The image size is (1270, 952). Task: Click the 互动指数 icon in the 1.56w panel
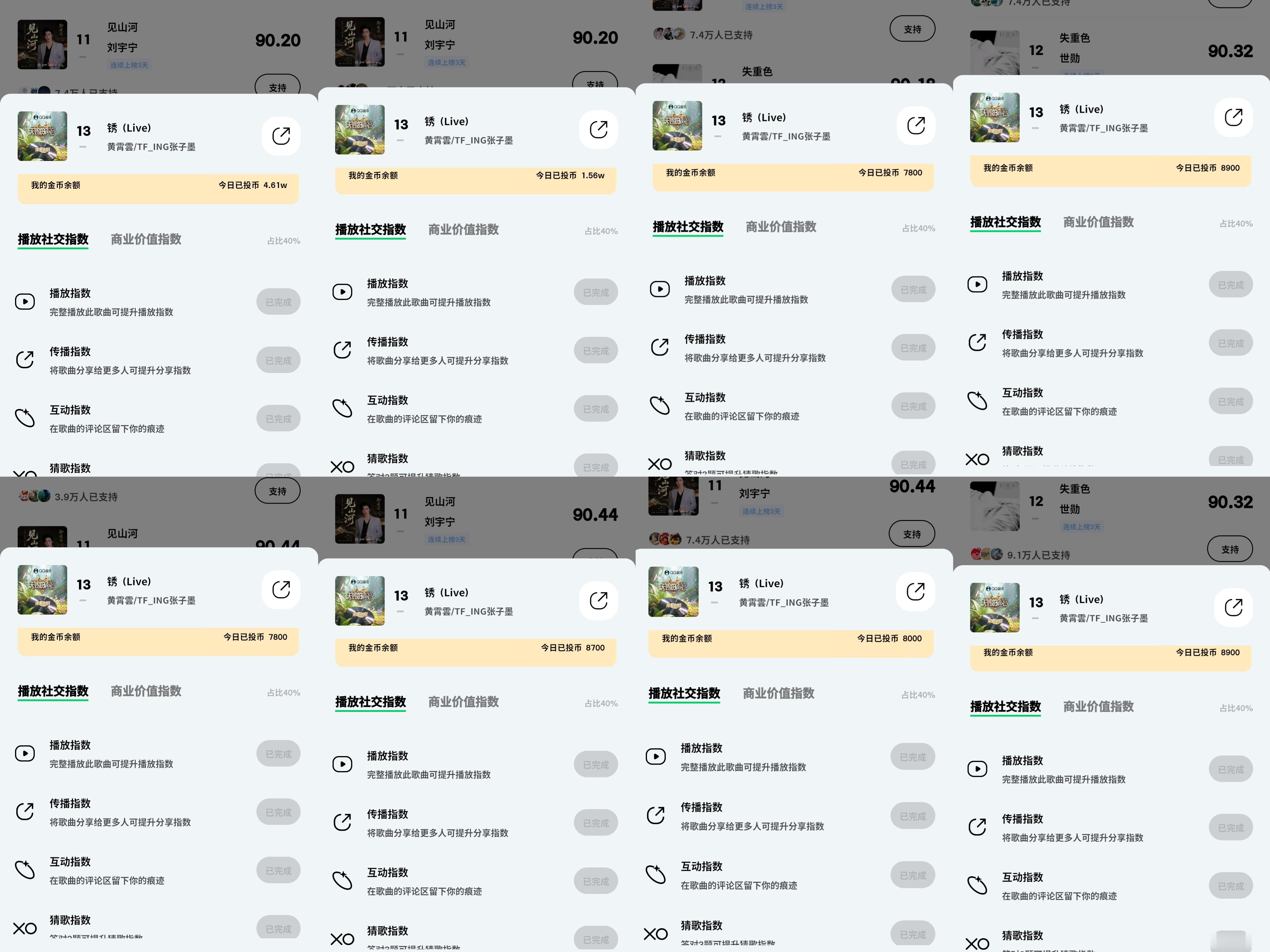pos(342,408)
